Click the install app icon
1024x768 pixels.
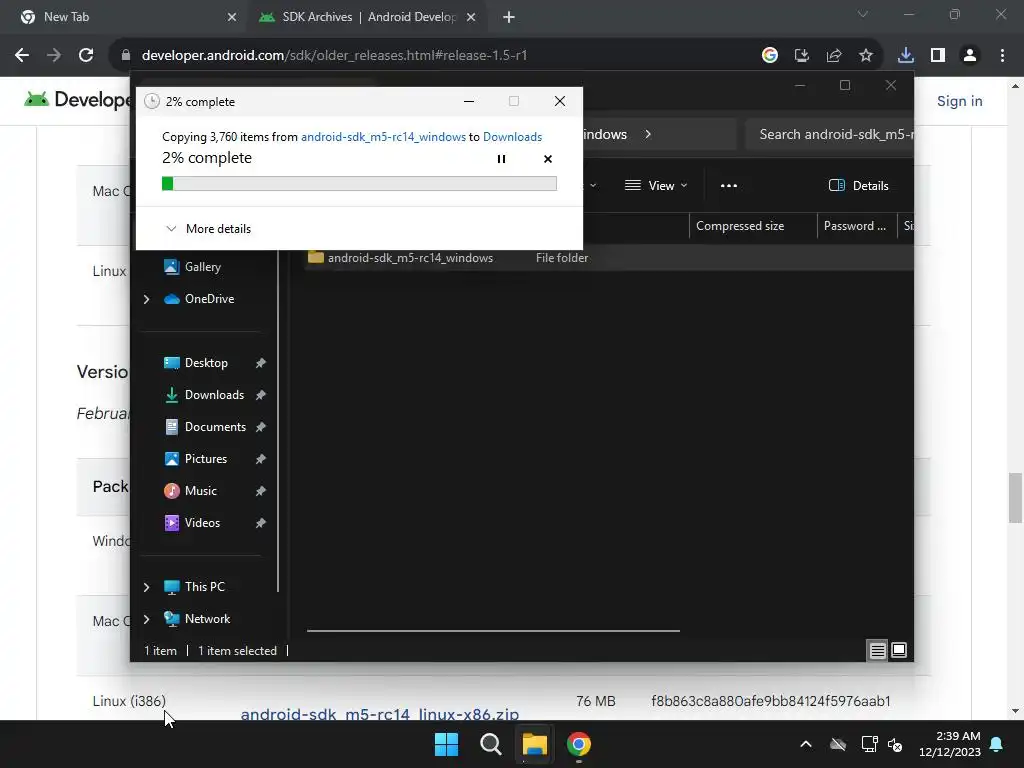(x=802, y=56)
